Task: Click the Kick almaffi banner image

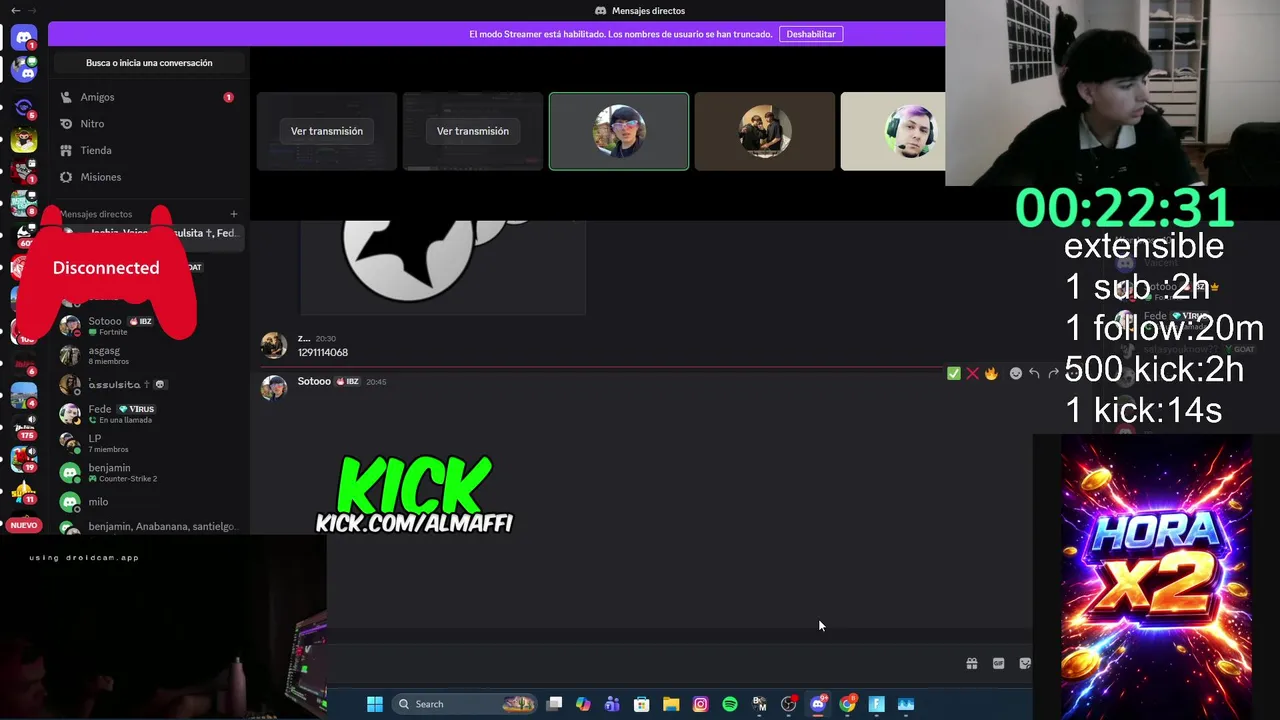Action: point(414,494)
